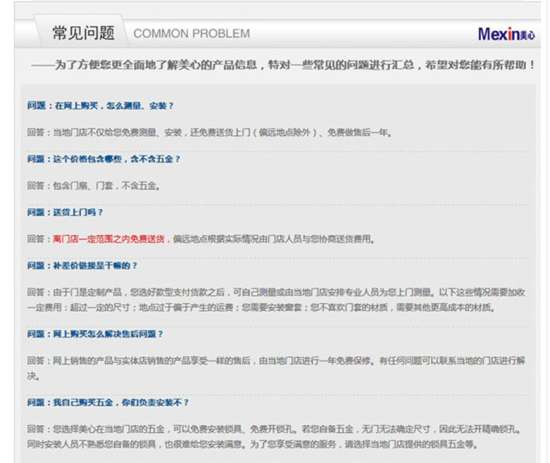The image size is (550, 463).
Task: Click the trailing 决。 line of the after-sales answer
Action: tap(33, 376)
